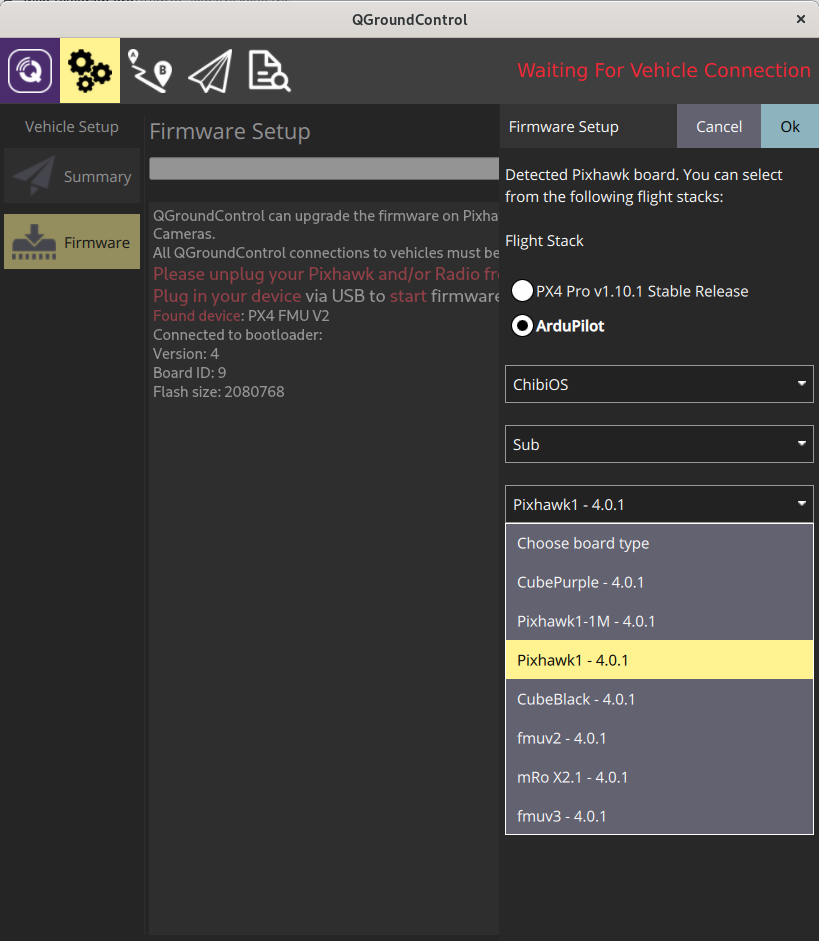Select highlighted Pixhawk1 - 4.0.1 option
Image resolution: width=819 pixels, height=941 pixels.
(x=659, y=660)
